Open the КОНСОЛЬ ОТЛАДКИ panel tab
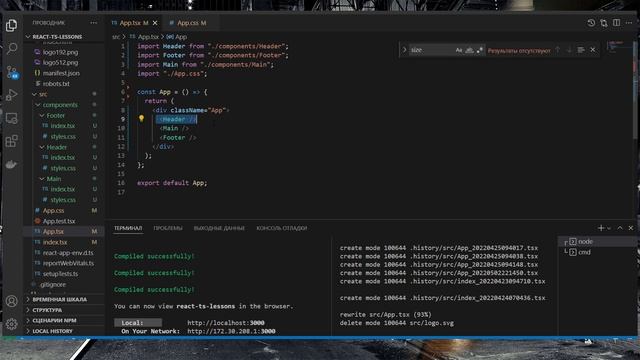This screenshot has height=360, width=640. coord(282,228)
